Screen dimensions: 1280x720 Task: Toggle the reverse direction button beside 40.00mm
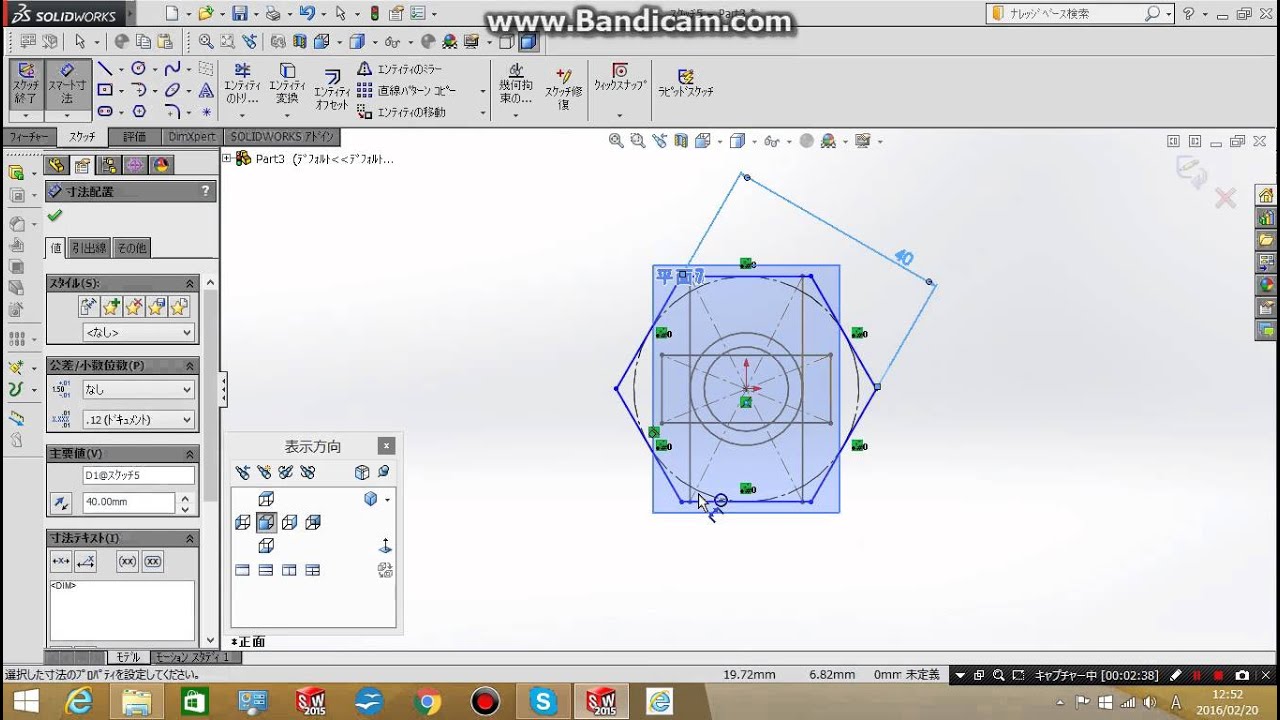click(62, 502)
